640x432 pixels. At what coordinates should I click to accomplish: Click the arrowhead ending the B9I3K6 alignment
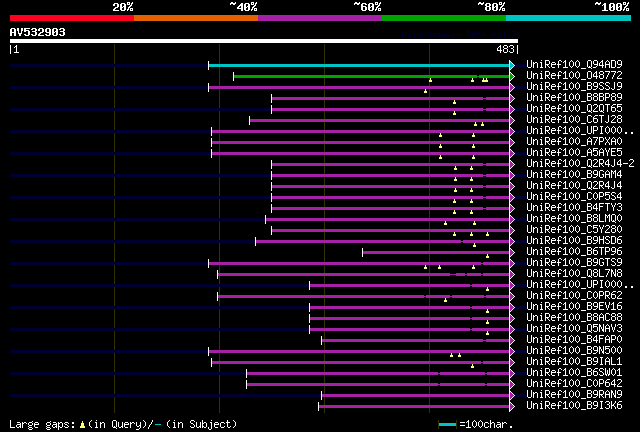512,406
